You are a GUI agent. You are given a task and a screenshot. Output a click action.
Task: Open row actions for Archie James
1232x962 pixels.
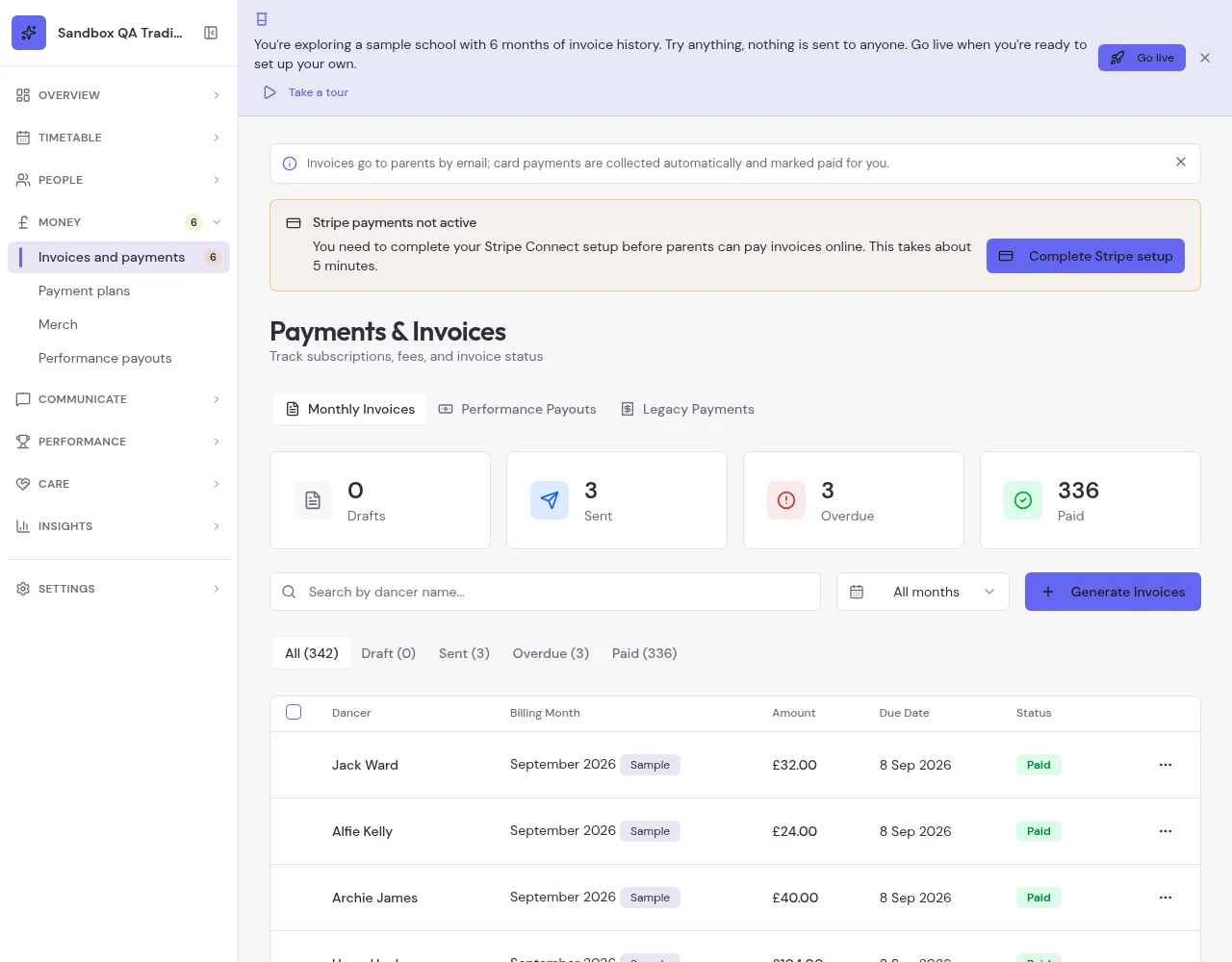1166,898
